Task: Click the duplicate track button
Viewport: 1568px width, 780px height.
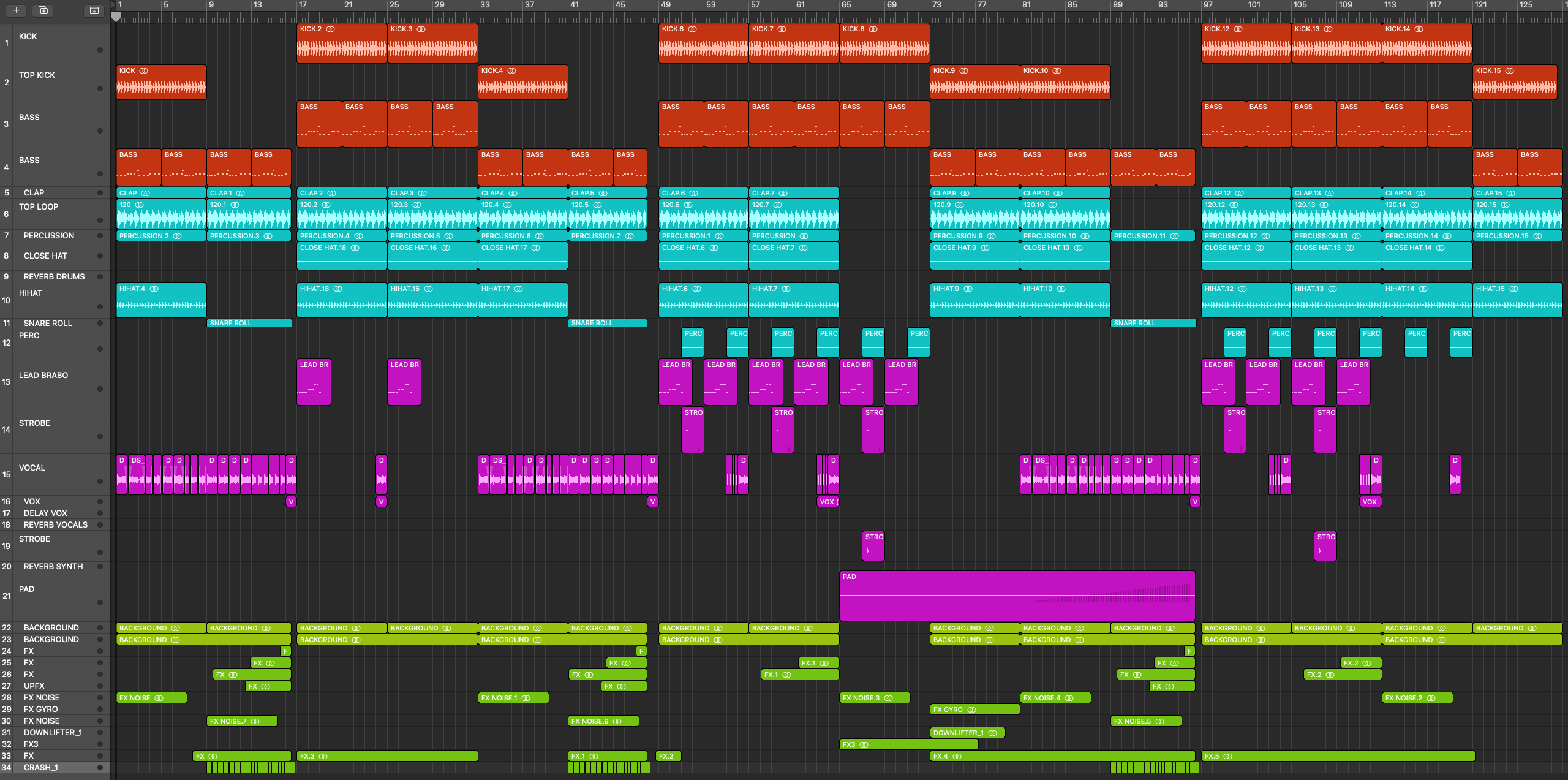Action: 43,10
